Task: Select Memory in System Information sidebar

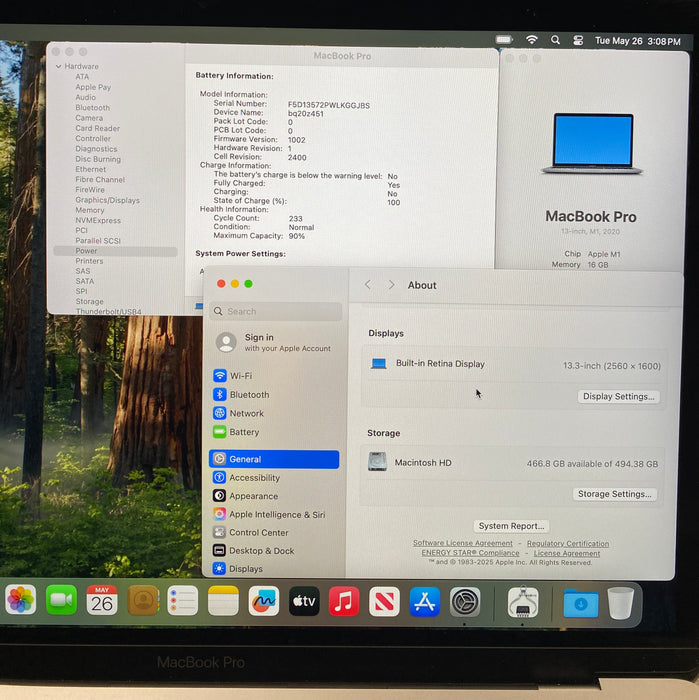Action: (90, 210)
